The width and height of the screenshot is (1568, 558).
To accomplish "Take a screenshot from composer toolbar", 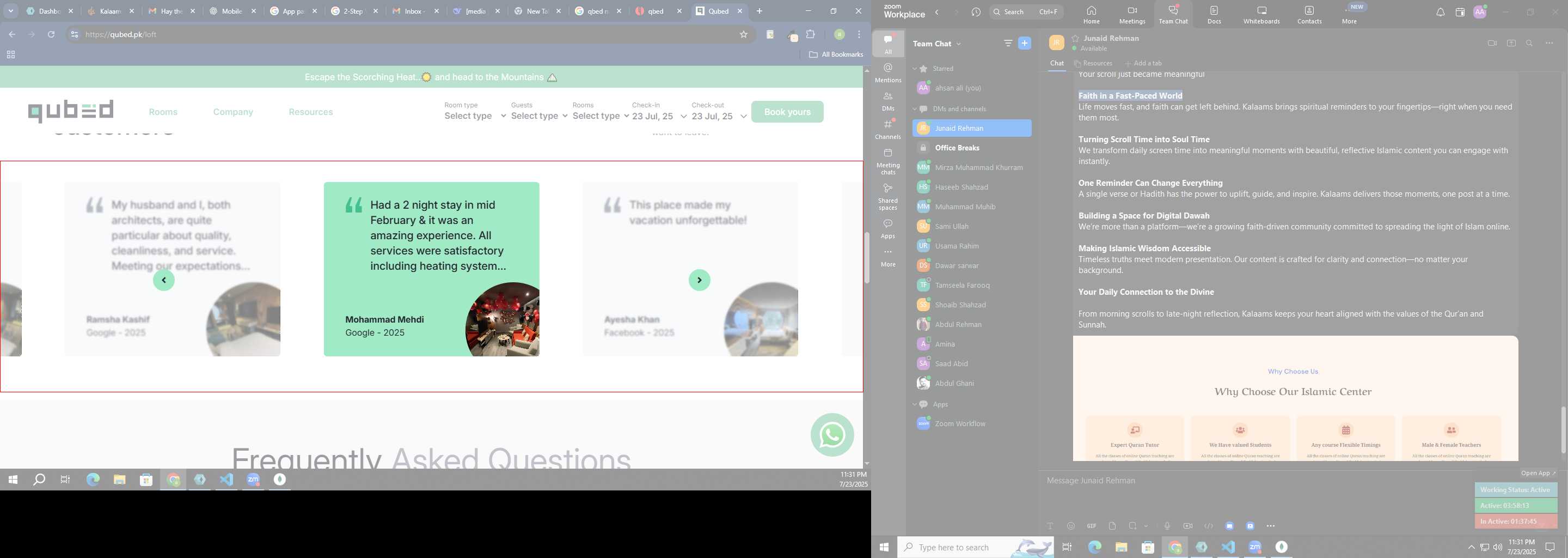I will point(1132,526).
